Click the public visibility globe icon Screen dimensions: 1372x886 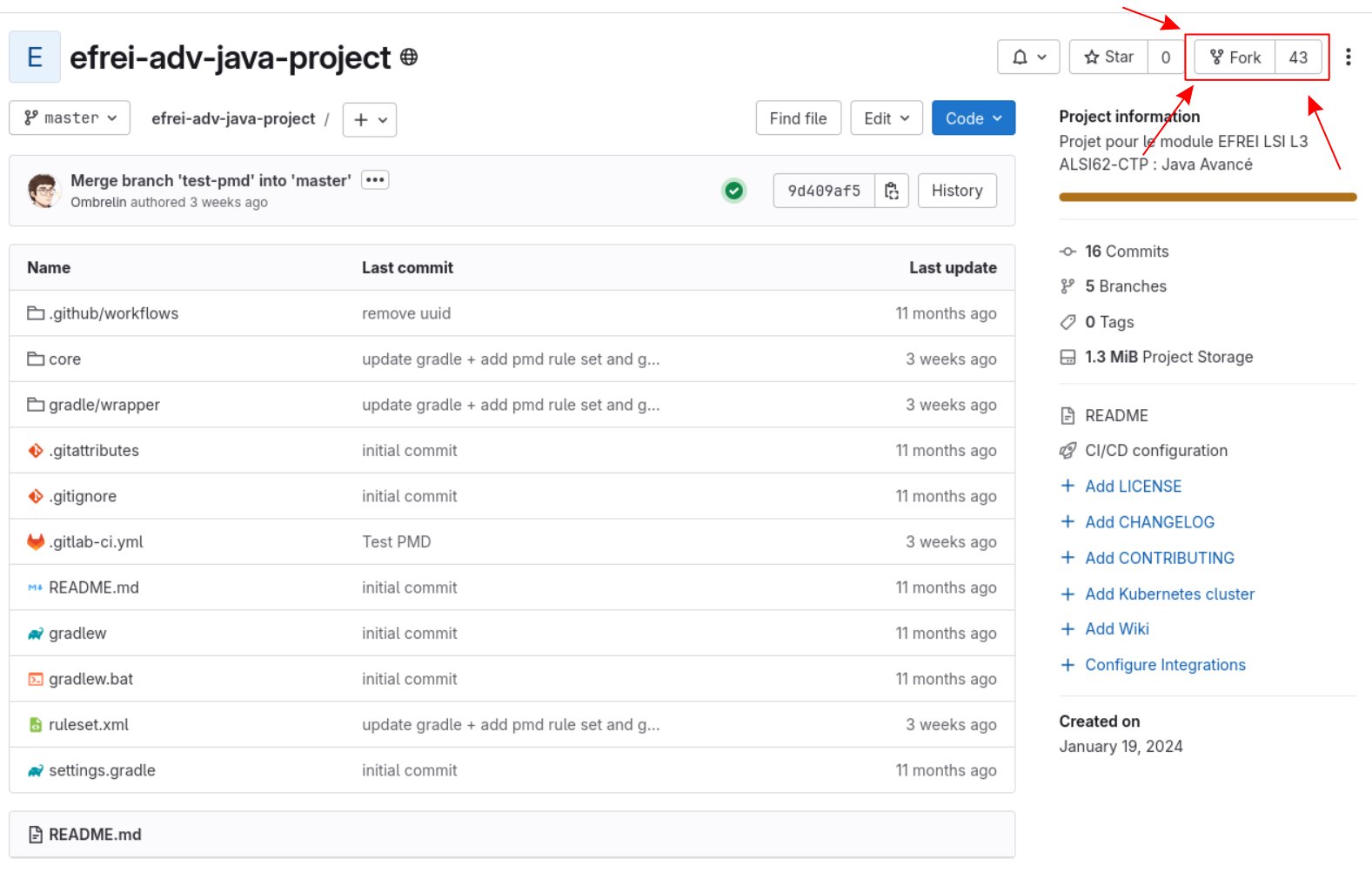[x=409, y=57]
